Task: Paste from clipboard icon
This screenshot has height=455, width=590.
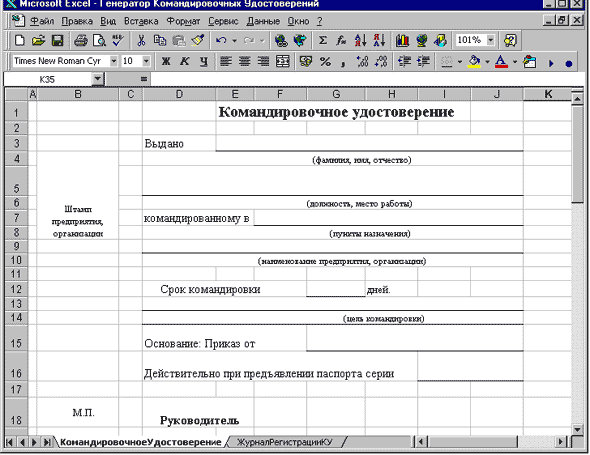Action: 179,40
